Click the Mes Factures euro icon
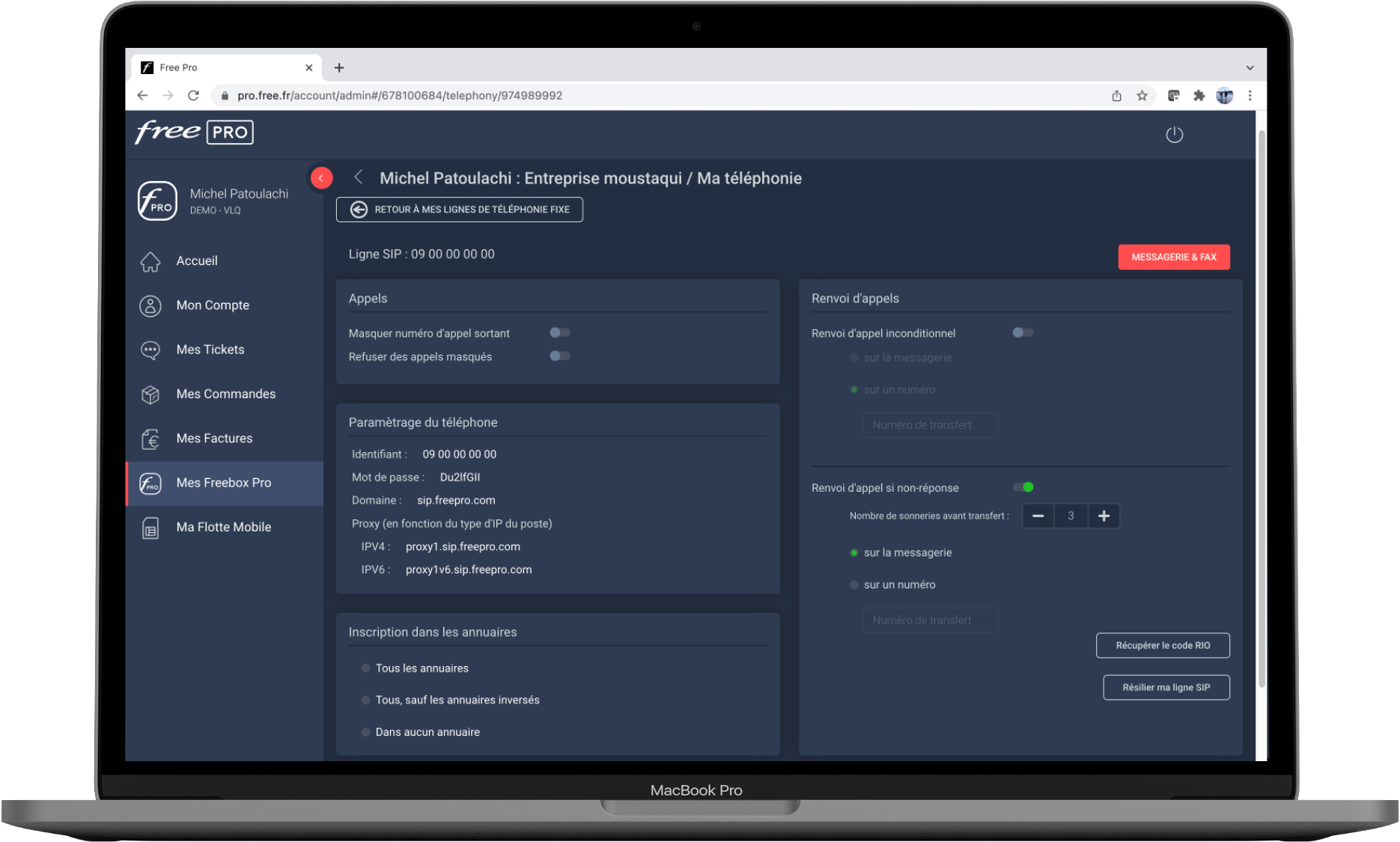This screenshot has height=842, width=1400. point(150,439)
